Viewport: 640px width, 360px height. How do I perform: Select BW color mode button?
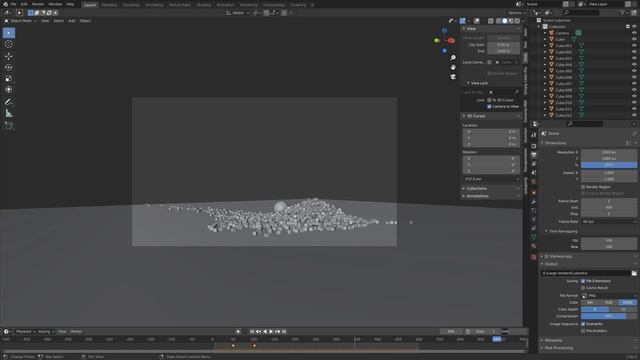pyautogui.click(x=590, y=302)
